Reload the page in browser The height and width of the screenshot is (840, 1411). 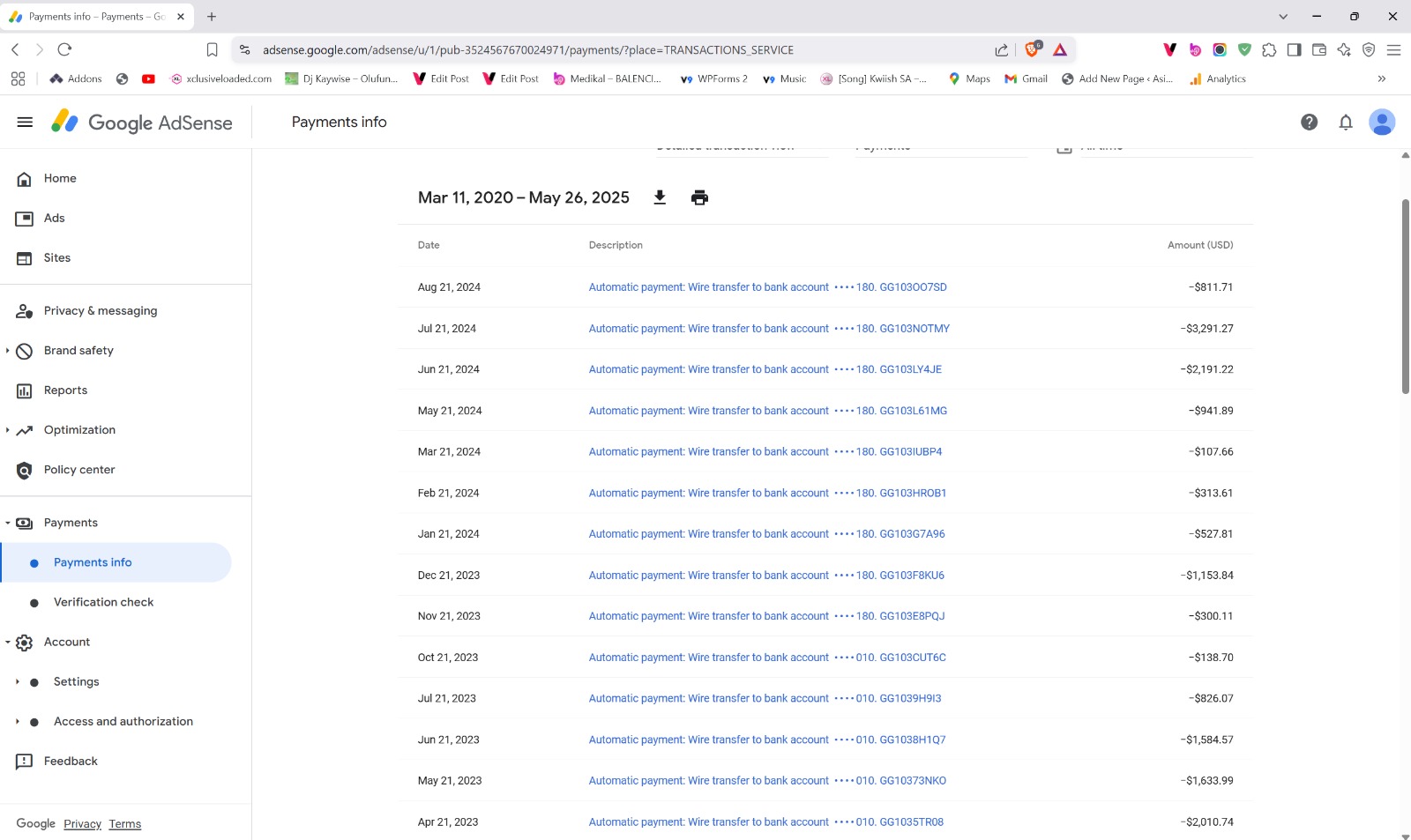coord(64,50)
